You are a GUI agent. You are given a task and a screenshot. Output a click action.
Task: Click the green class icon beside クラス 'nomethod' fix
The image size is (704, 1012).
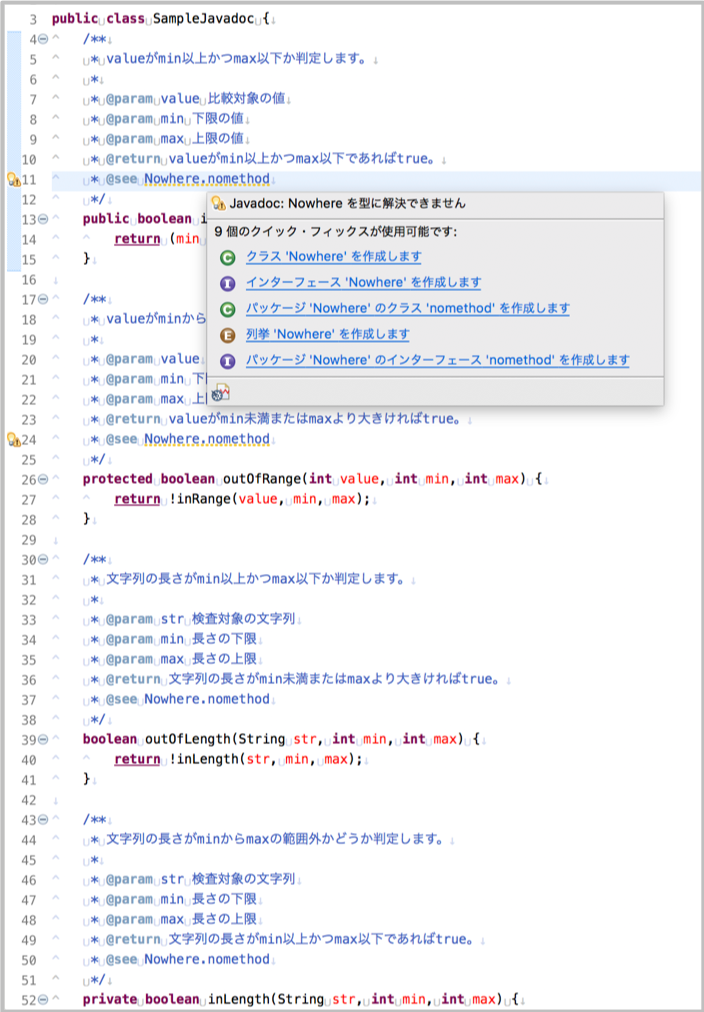(x=227, y=310)
